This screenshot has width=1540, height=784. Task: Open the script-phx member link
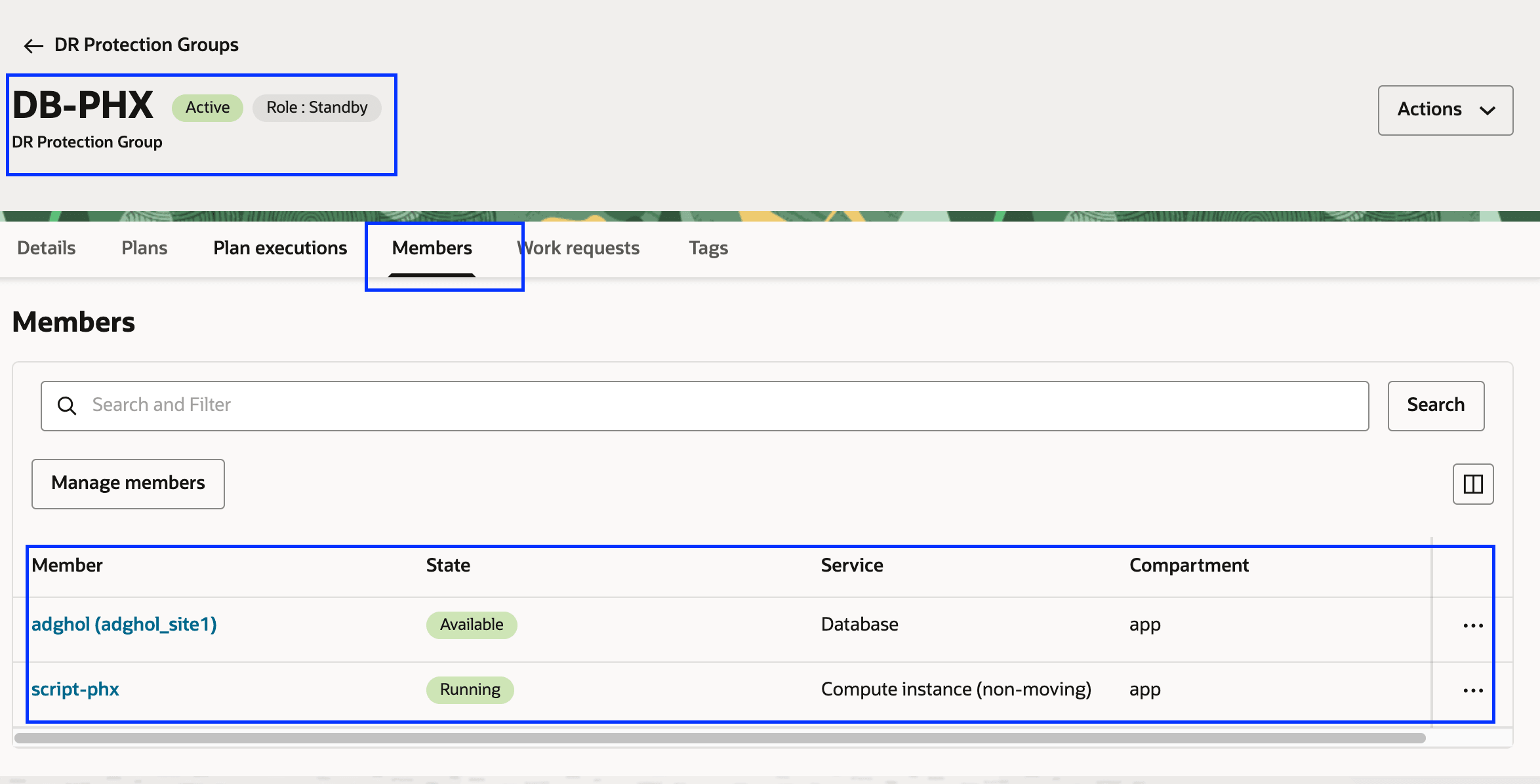pyautogui.click(x=75, y=690)
